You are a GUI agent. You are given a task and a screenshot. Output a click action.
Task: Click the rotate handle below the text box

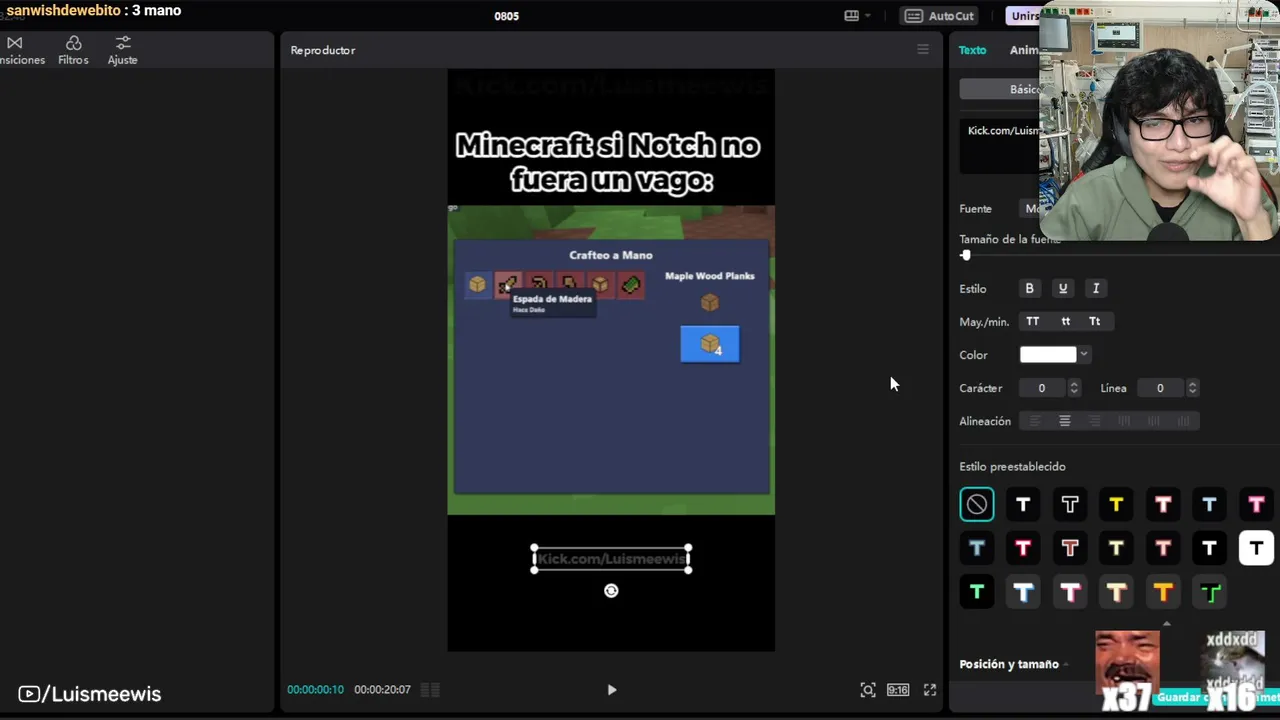pyautogui.click(x=611, y=591)
